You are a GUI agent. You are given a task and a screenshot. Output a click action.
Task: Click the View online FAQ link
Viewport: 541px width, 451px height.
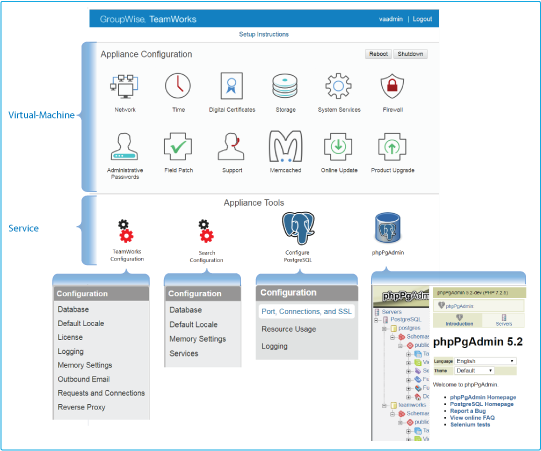click(x=472, y=418)
